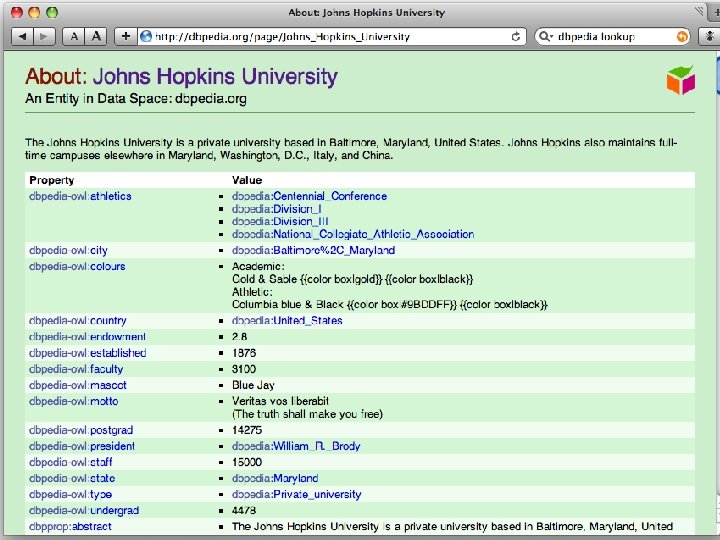Open the dbpedia:William_R._Brody link
The image size is (720, 540).
296,446
